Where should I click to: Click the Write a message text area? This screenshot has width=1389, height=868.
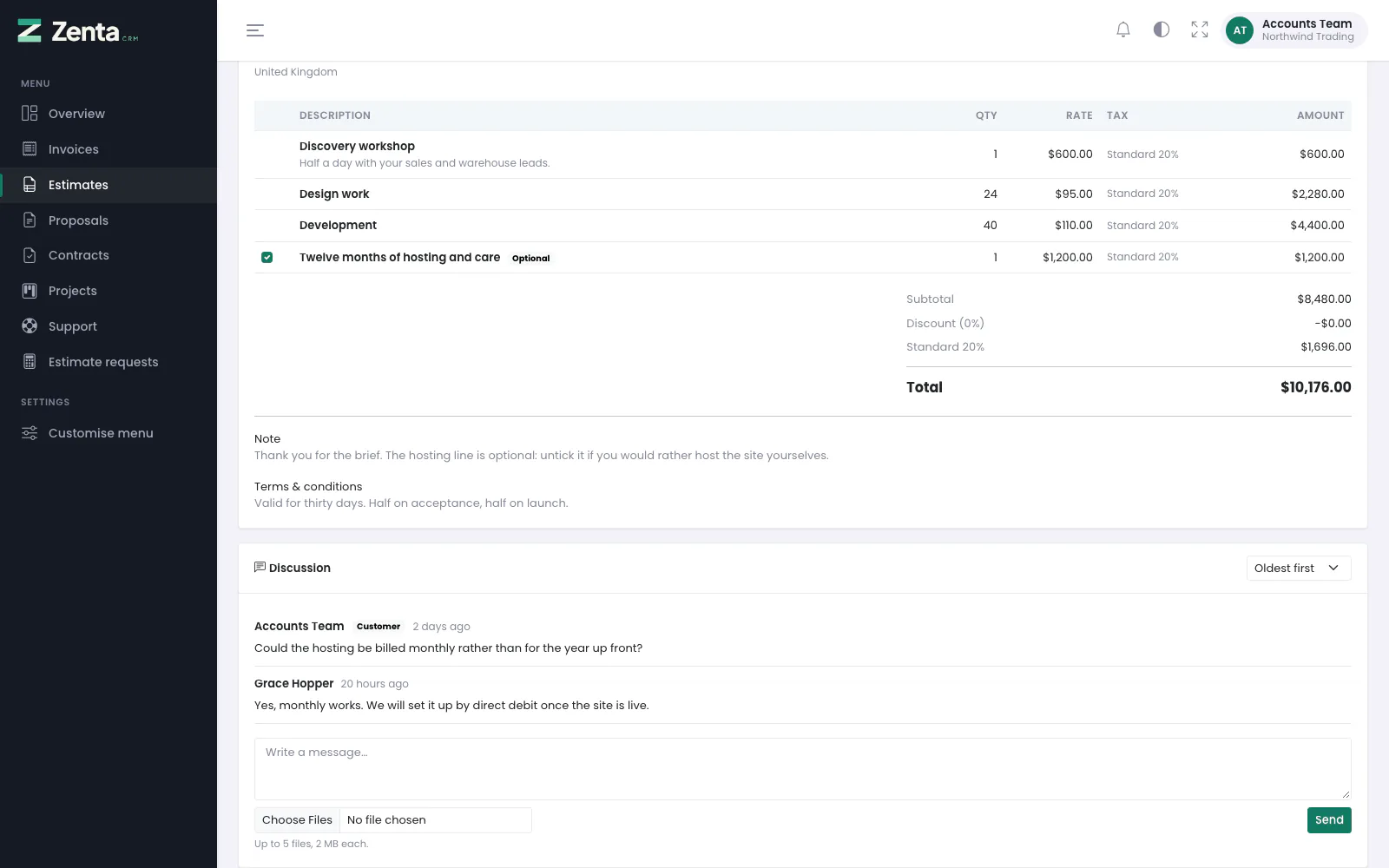click(x=803, y=769)
